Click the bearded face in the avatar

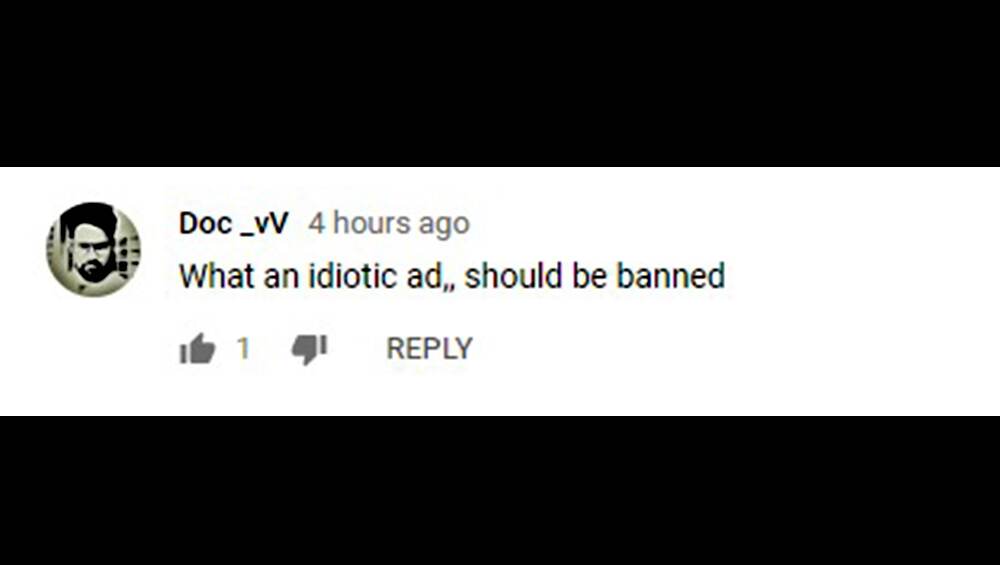[94, 252]
